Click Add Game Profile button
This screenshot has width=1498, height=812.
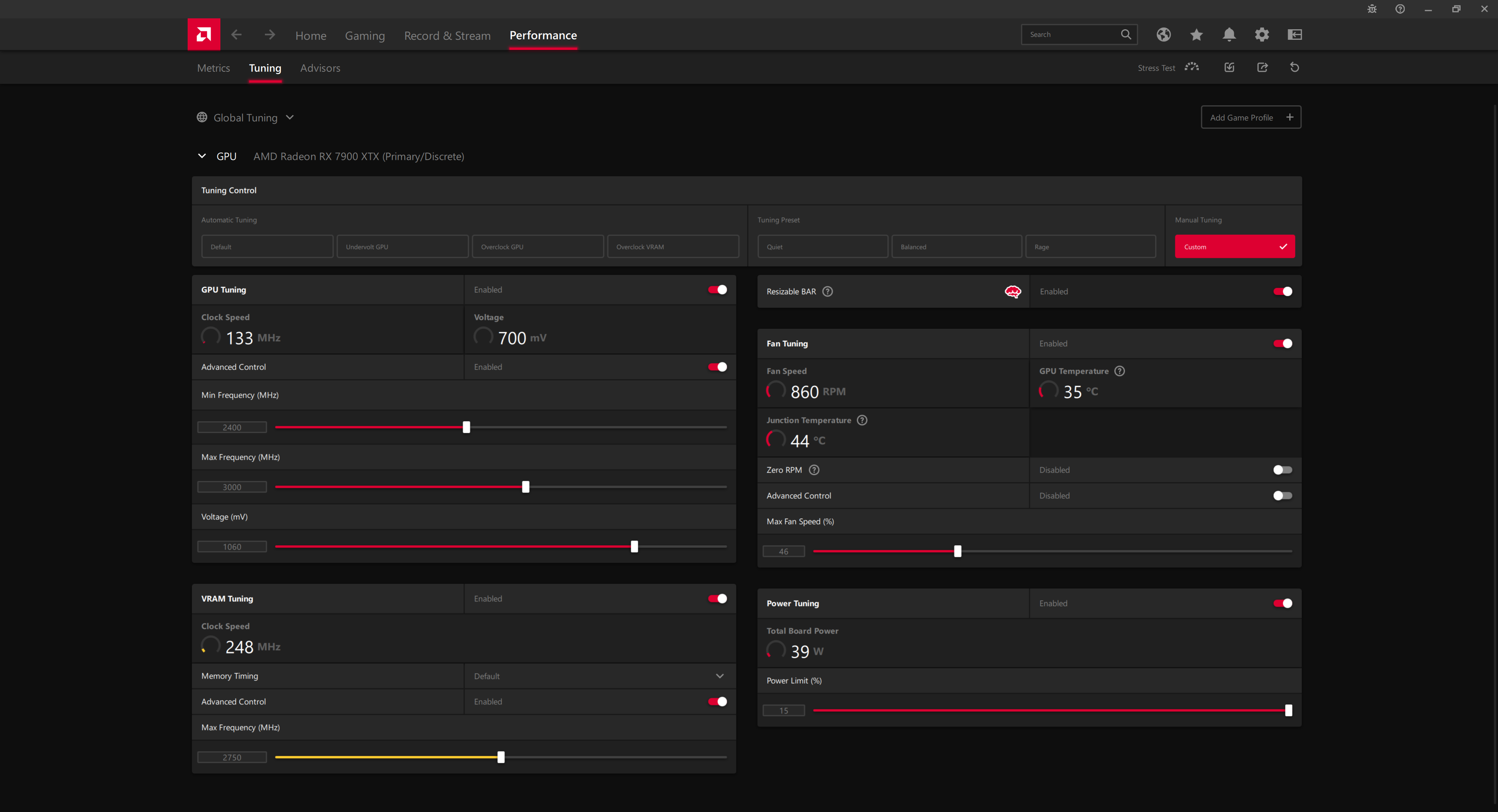tap(1250, 117)
